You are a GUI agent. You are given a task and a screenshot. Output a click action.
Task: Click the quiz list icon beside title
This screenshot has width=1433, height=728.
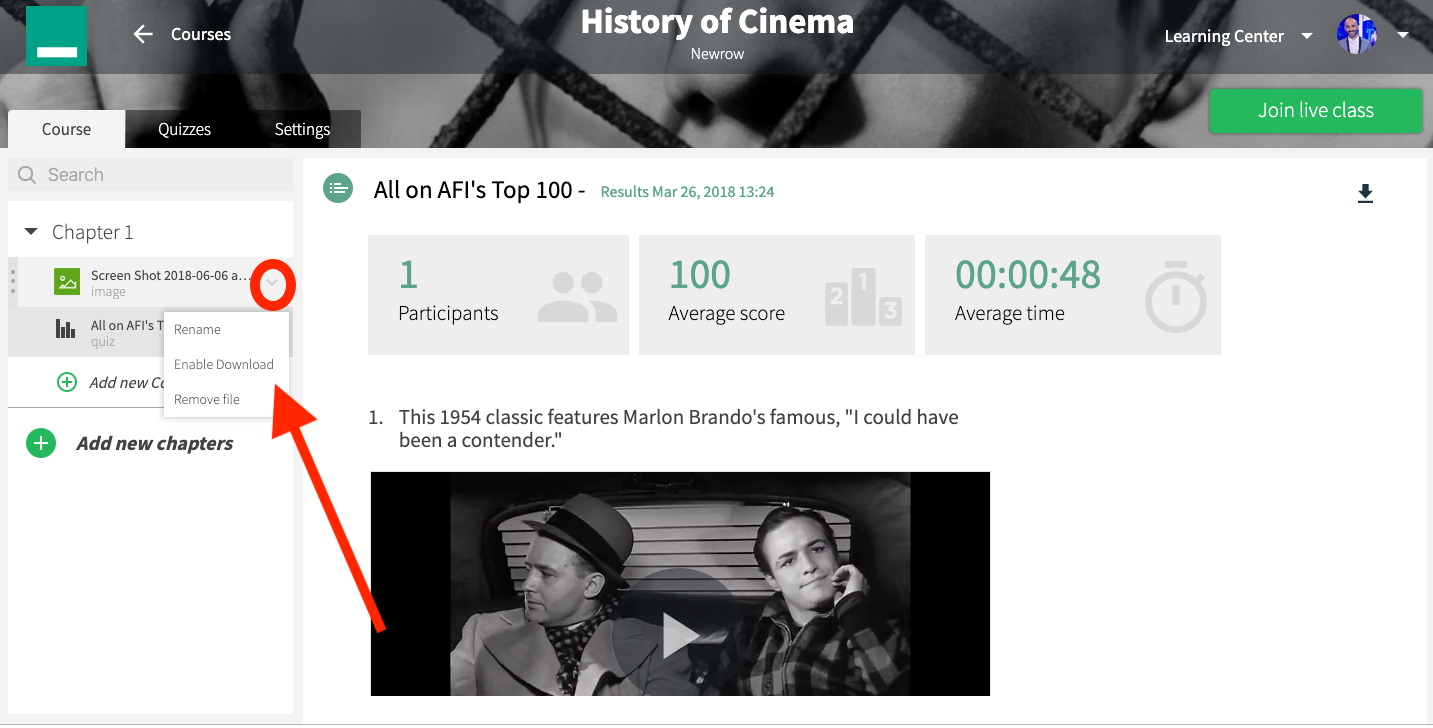pos(338,188)
